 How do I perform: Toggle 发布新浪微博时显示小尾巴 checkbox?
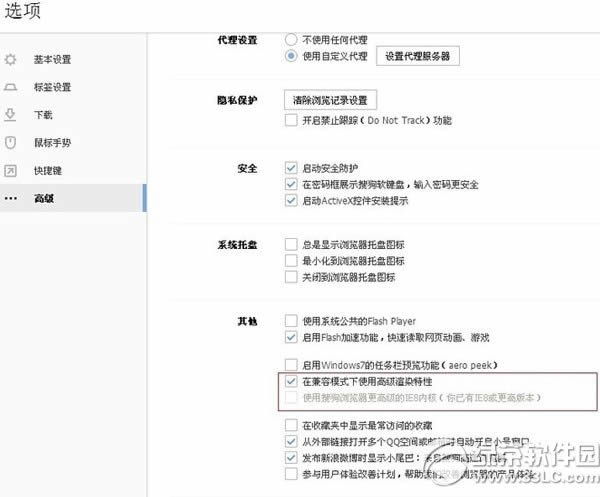point(291,458)
